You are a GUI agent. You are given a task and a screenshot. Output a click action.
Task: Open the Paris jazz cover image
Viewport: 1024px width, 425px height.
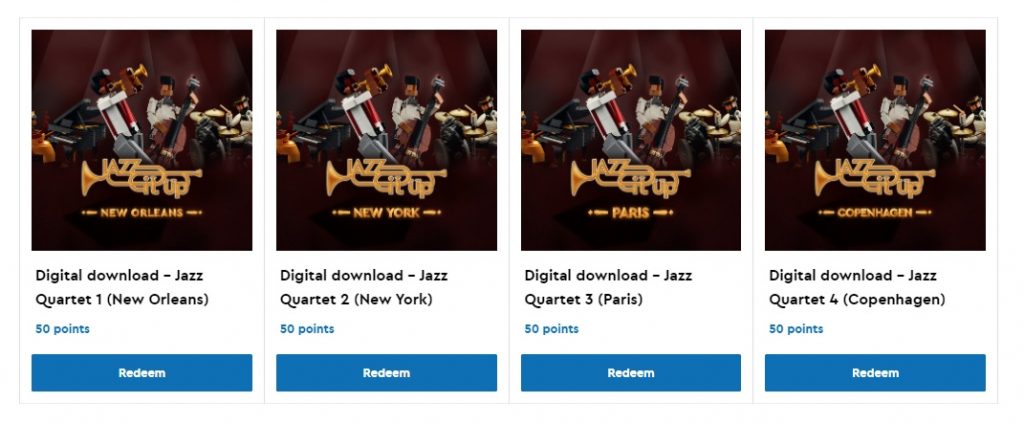[x=631, y=140]
